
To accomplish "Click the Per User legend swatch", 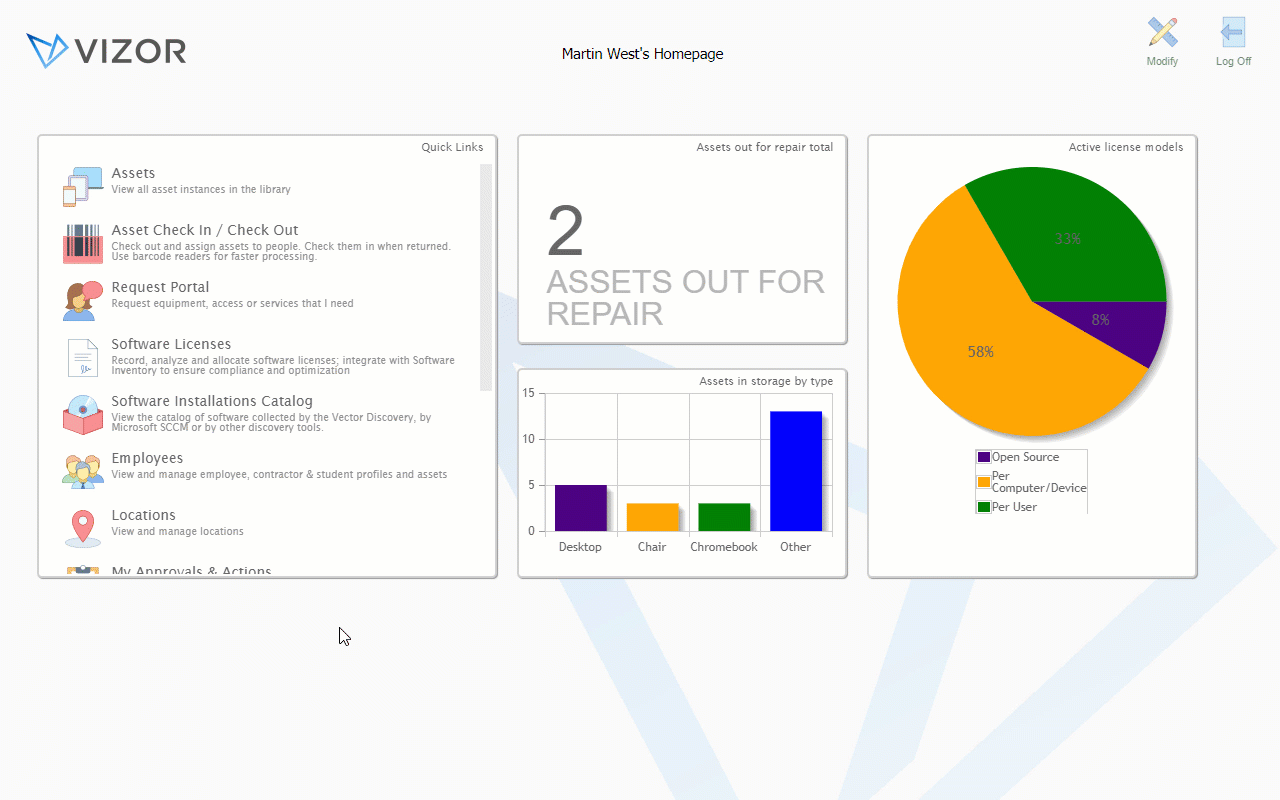I will pyautogui.click(x=984, y=507).
